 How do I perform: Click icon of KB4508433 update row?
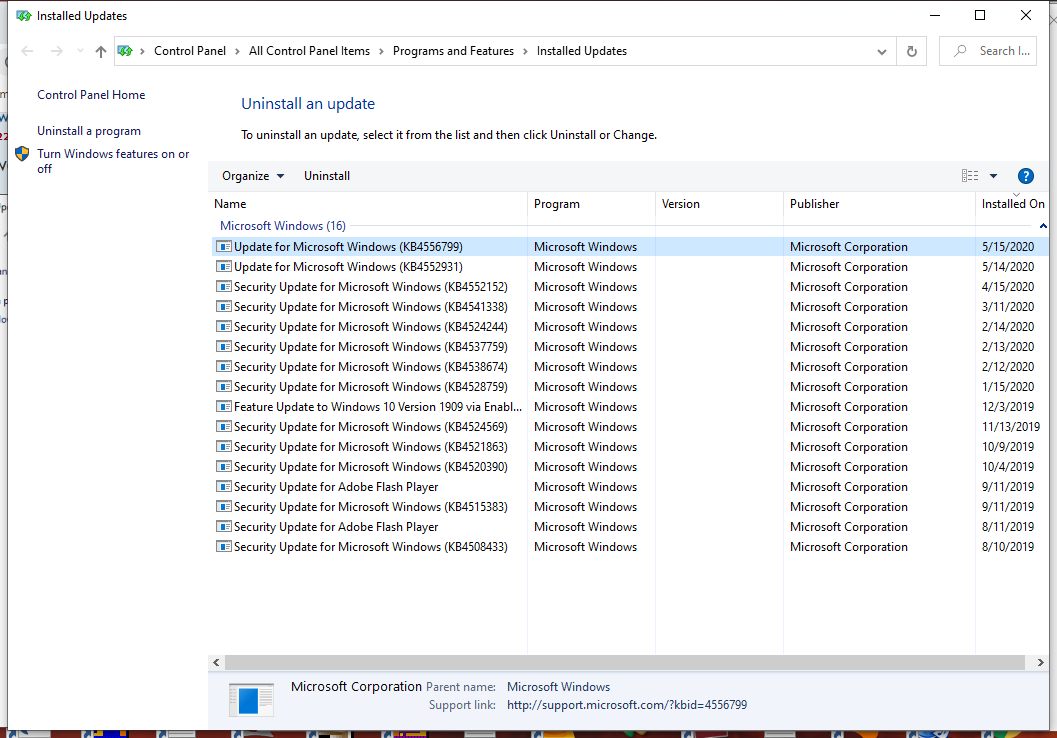tap(223, 547)
